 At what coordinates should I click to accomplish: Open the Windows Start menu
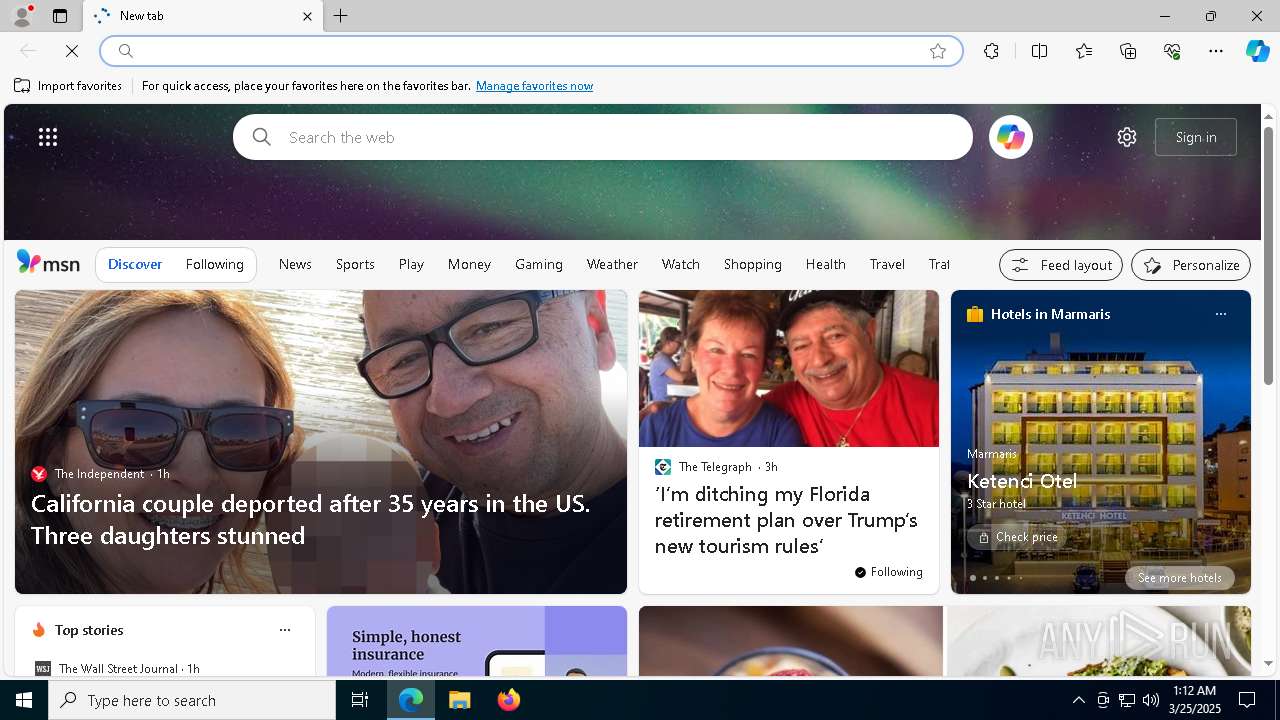24,700
